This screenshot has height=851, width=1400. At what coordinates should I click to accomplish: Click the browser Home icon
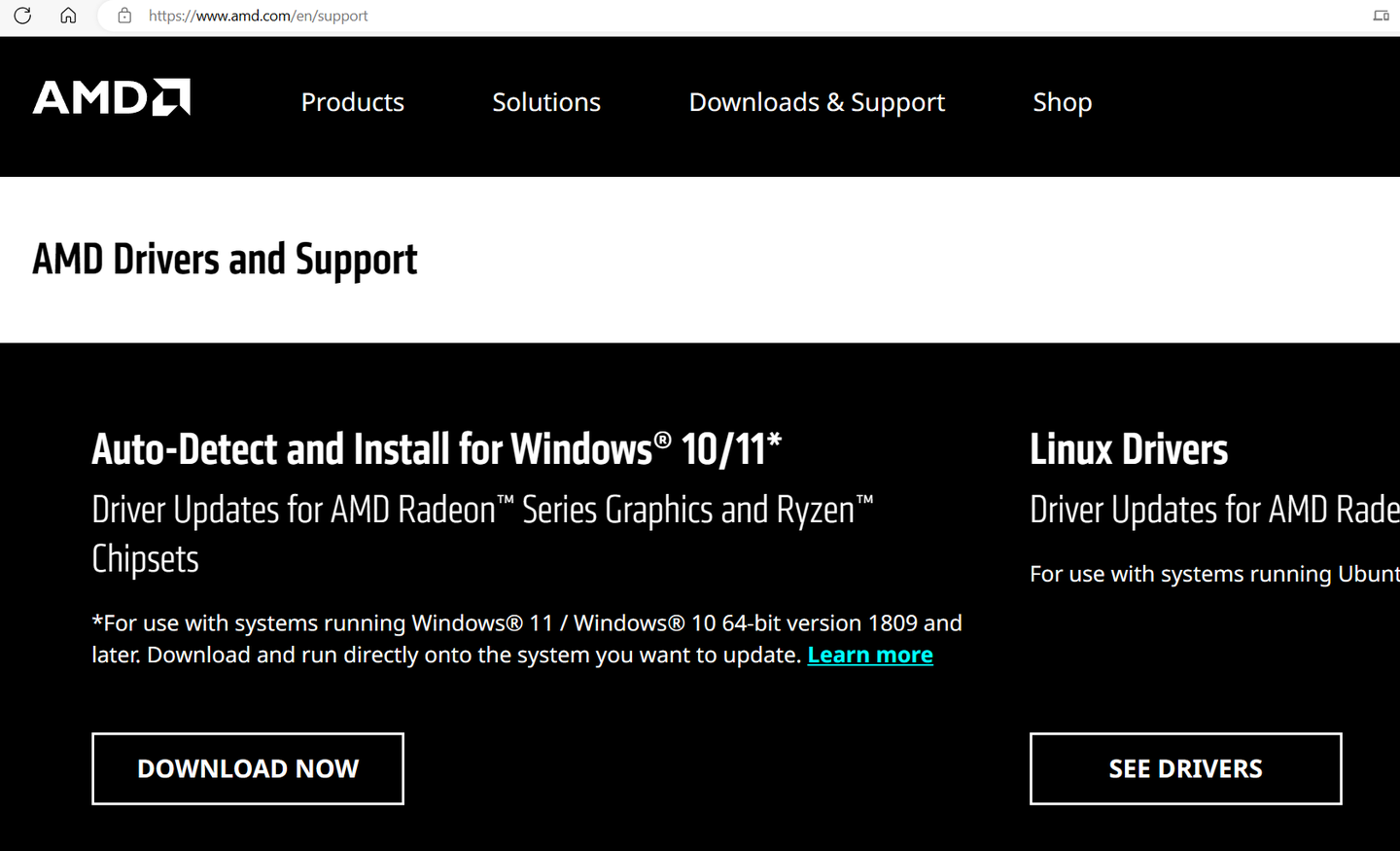pyautogui.click(x=68, y=16)
